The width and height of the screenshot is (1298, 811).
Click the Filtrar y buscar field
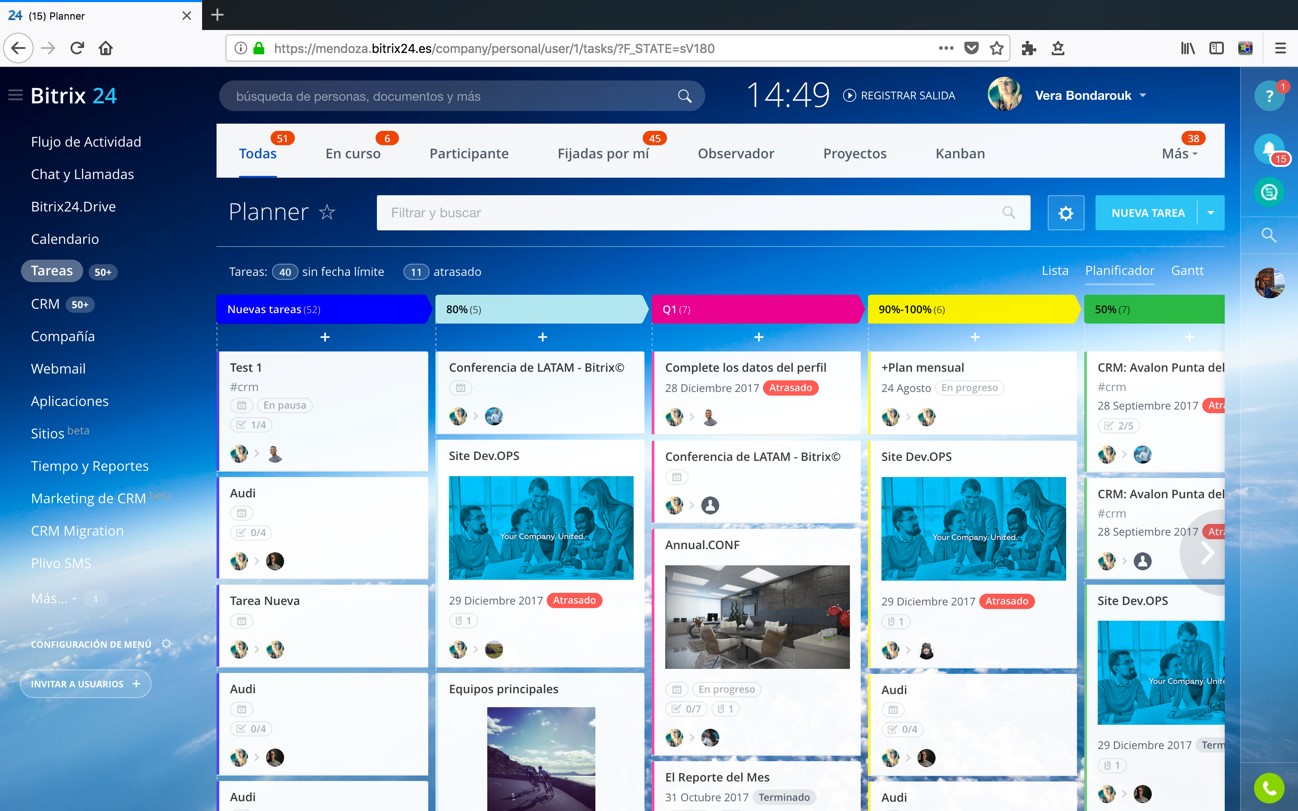(703, 213)
